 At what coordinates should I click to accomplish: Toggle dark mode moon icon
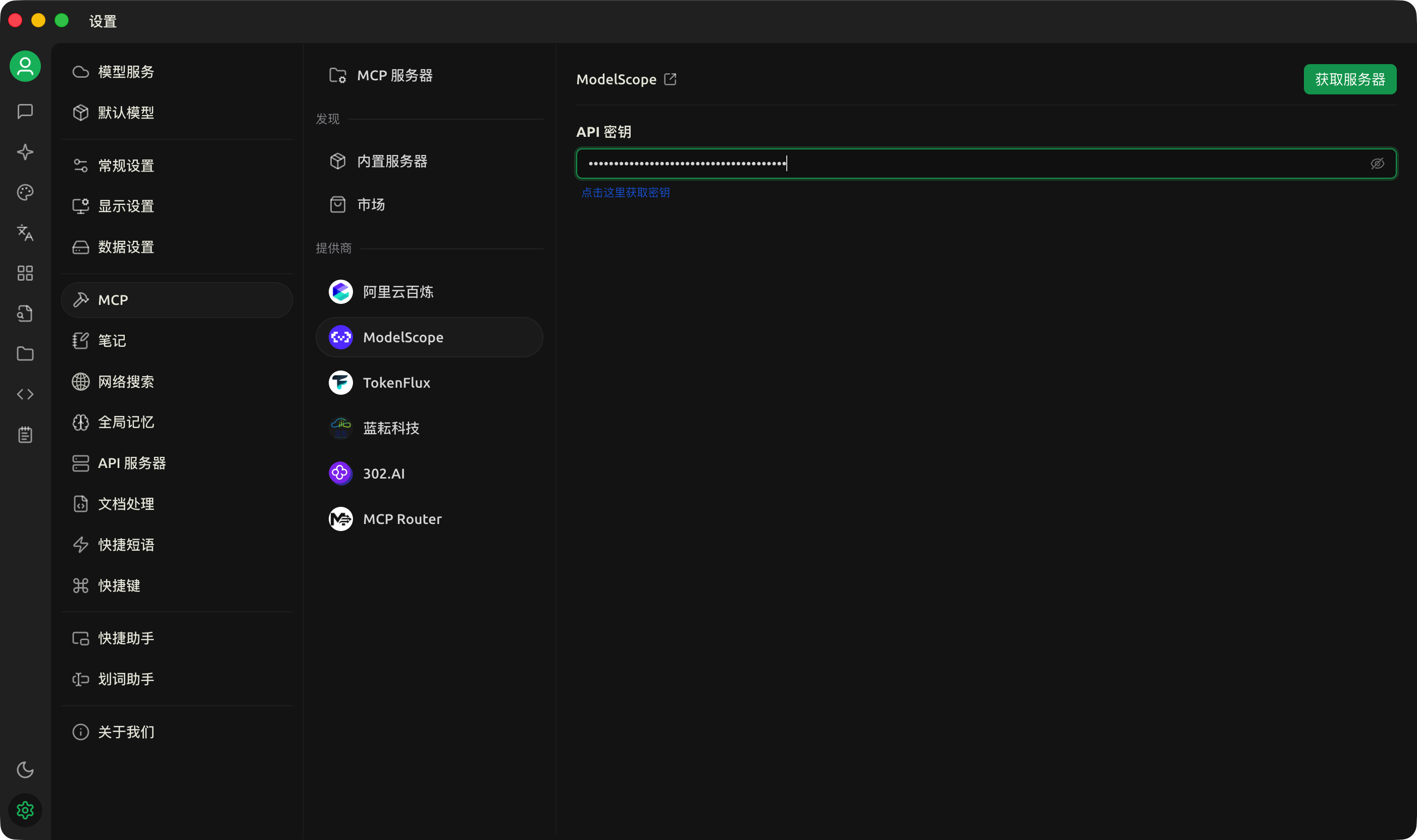tap(25, 770)
